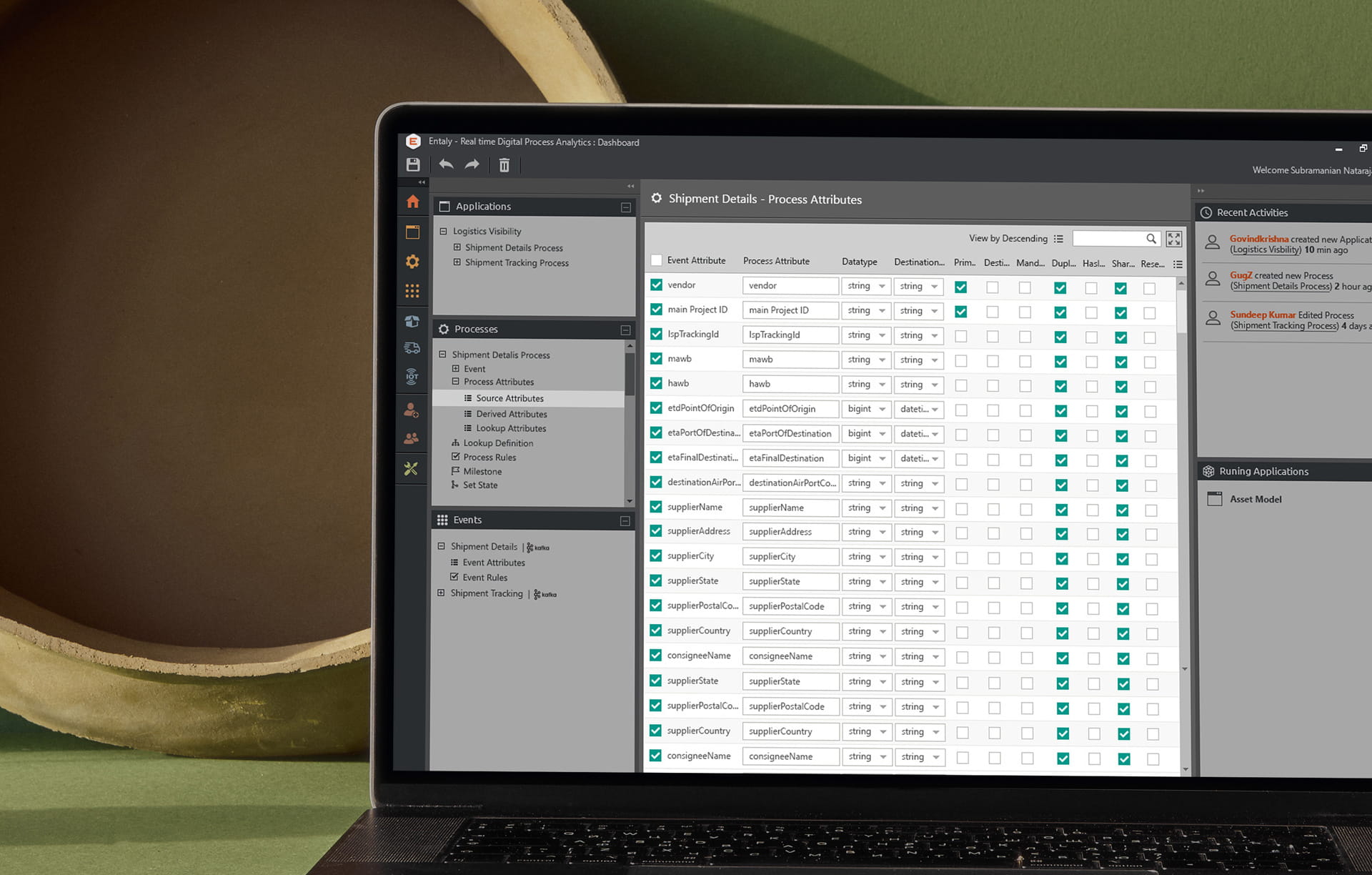Viewport: 1372px width, 875px height.
Task: Minimize the Events panel
Action: (x=625, y=520)
